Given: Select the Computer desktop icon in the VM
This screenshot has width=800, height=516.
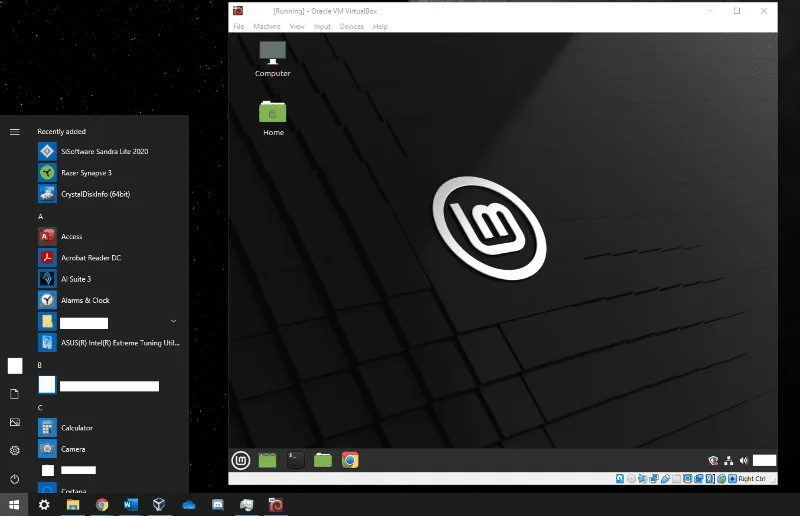Looking at the screenshot, I should pyautogui.click(x=272, y=59).
